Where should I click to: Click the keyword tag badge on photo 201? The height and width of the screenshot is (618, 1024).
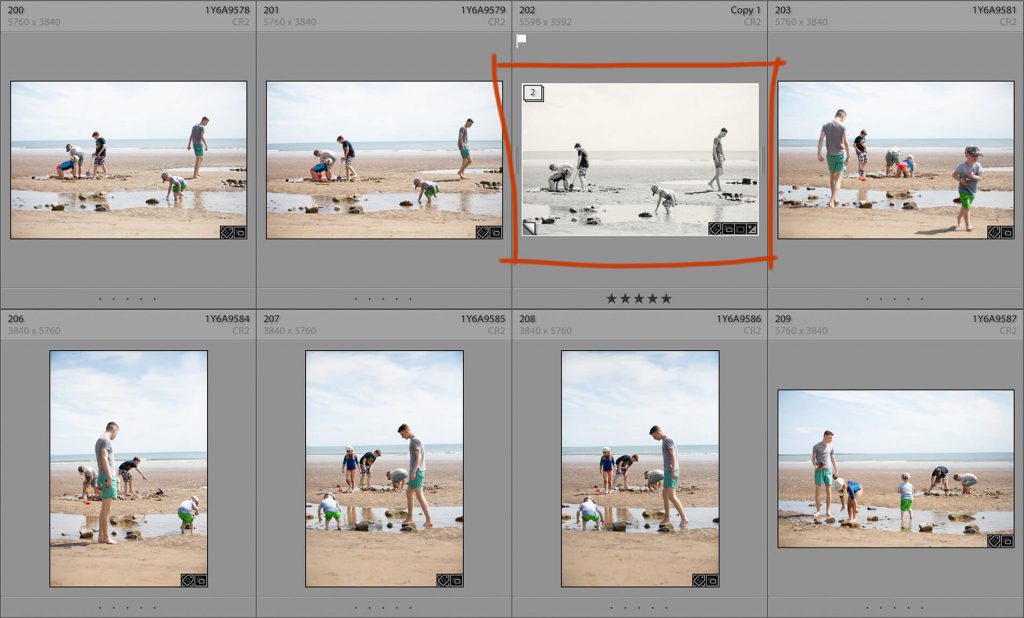pyautogui.click(x=483, y=232)
